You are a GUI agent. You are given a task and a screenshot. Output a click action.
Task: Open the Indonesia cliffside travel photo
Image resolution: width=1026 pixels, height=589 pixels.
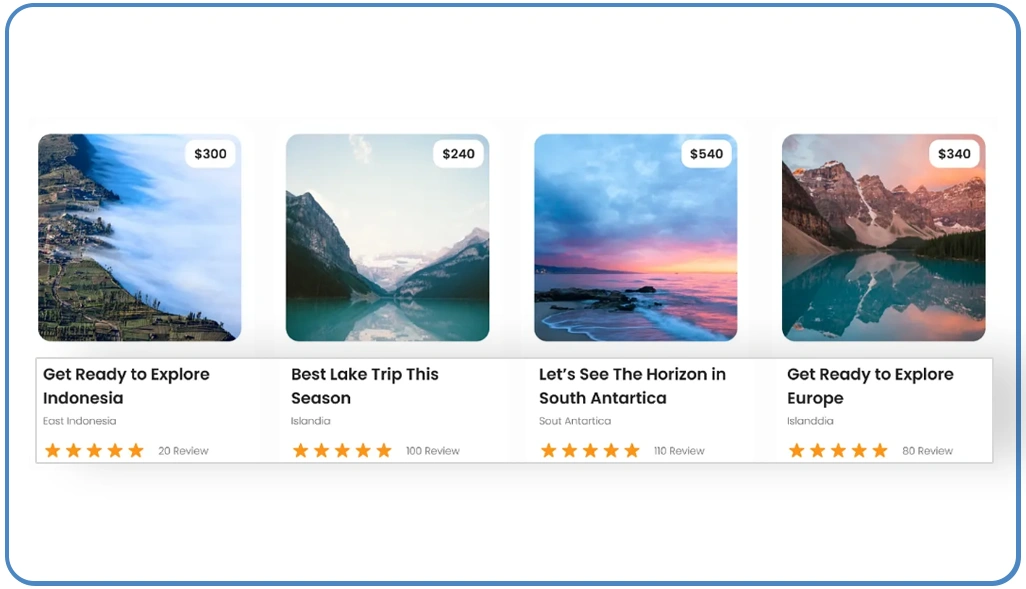coord(139,238)
